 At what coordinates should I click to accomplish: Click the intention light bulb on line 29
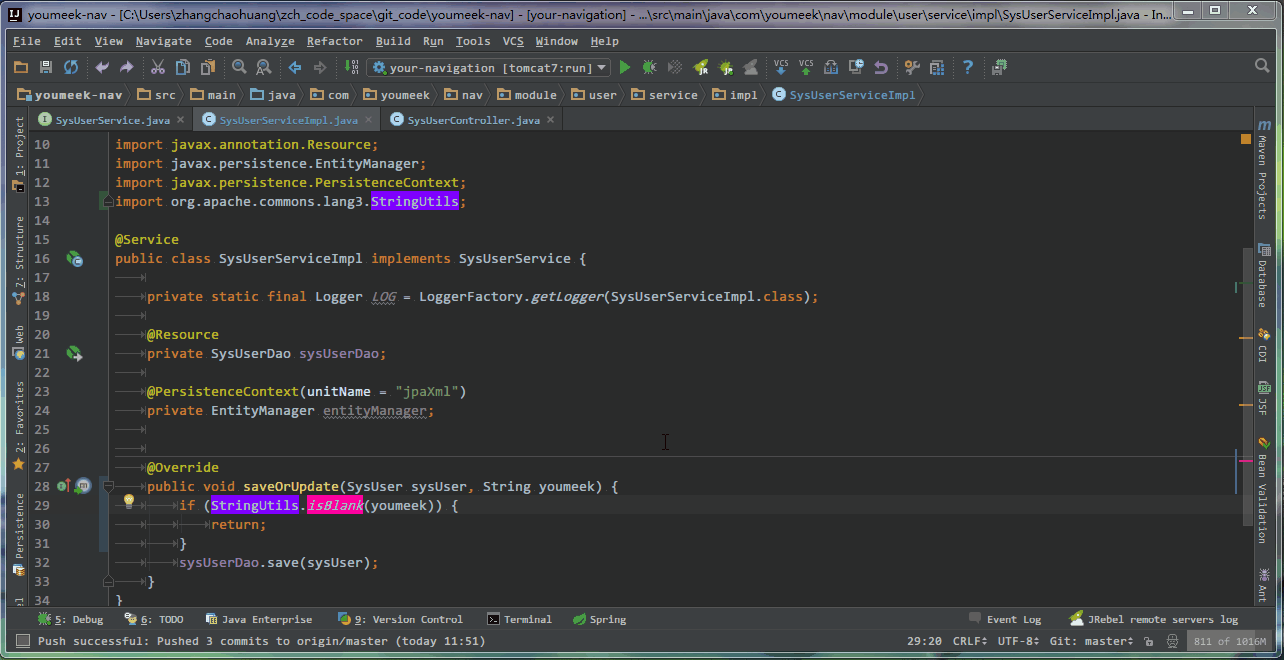point(128,500)
